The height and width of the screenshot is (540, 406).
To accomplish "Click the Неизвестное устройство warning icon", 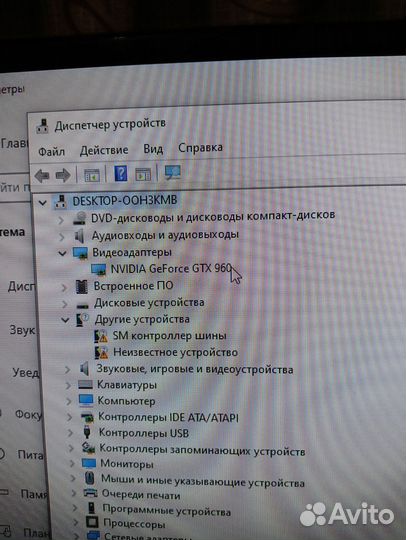I will click(101, 353).
